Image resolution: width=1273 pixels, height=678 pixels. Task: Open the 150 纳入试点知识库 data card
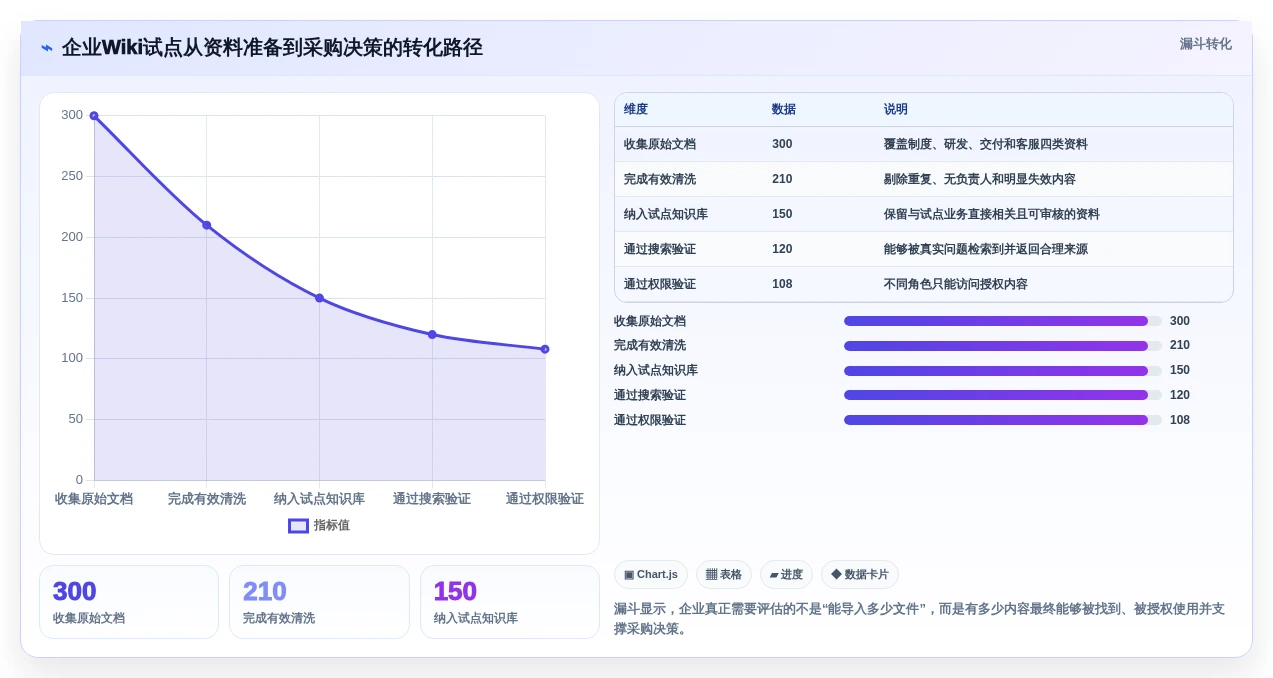pyautogui.click(x=510, y=602)
